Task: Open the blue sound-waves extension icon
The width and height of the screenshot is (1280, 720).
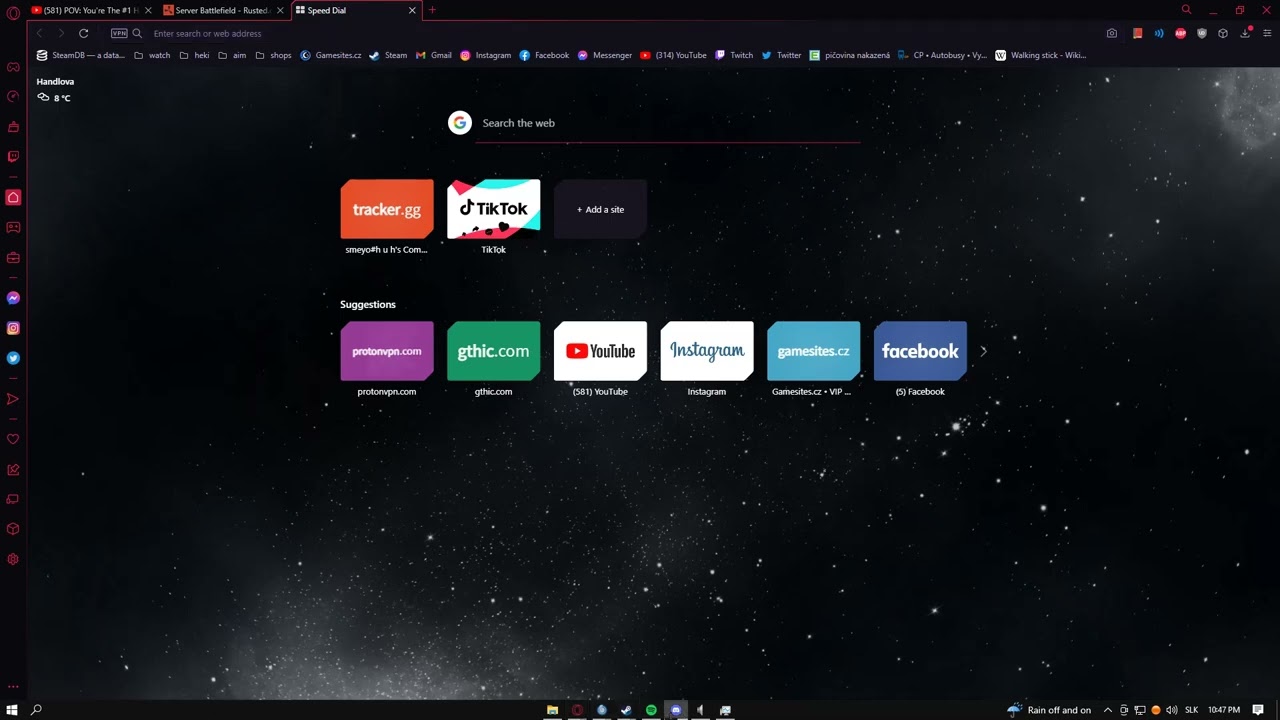Action: pyautogui.click(x=1159, y=33)
